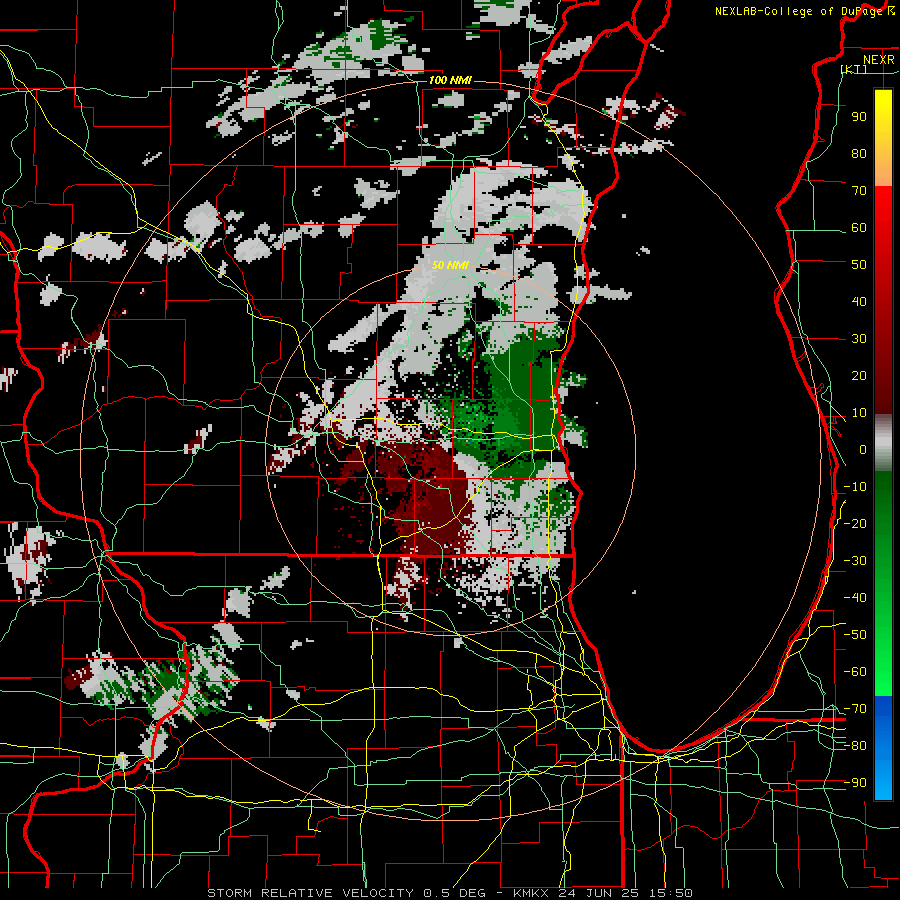Click the -20 value on the velocity scale
This screenshot has height=900, width=900.
[x=855, y=523]
